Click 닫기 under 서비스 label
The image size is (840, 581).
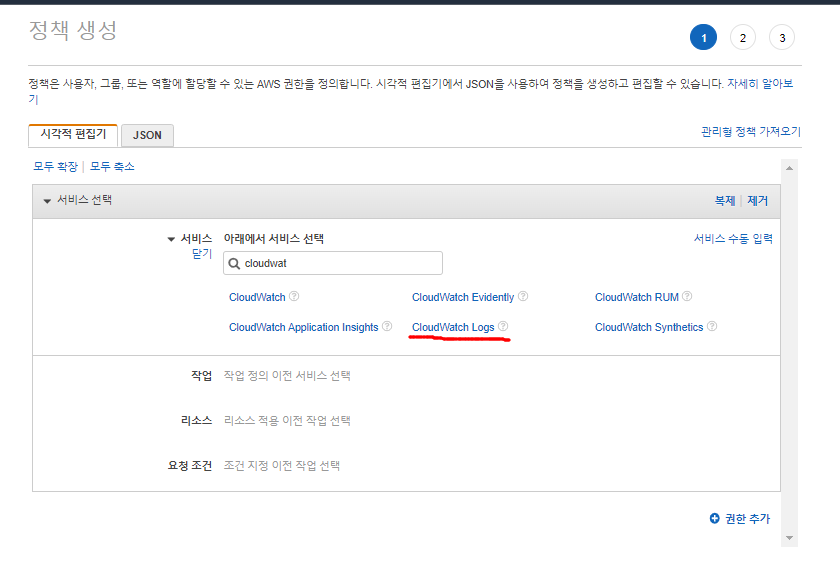click(x=202, y=254)
